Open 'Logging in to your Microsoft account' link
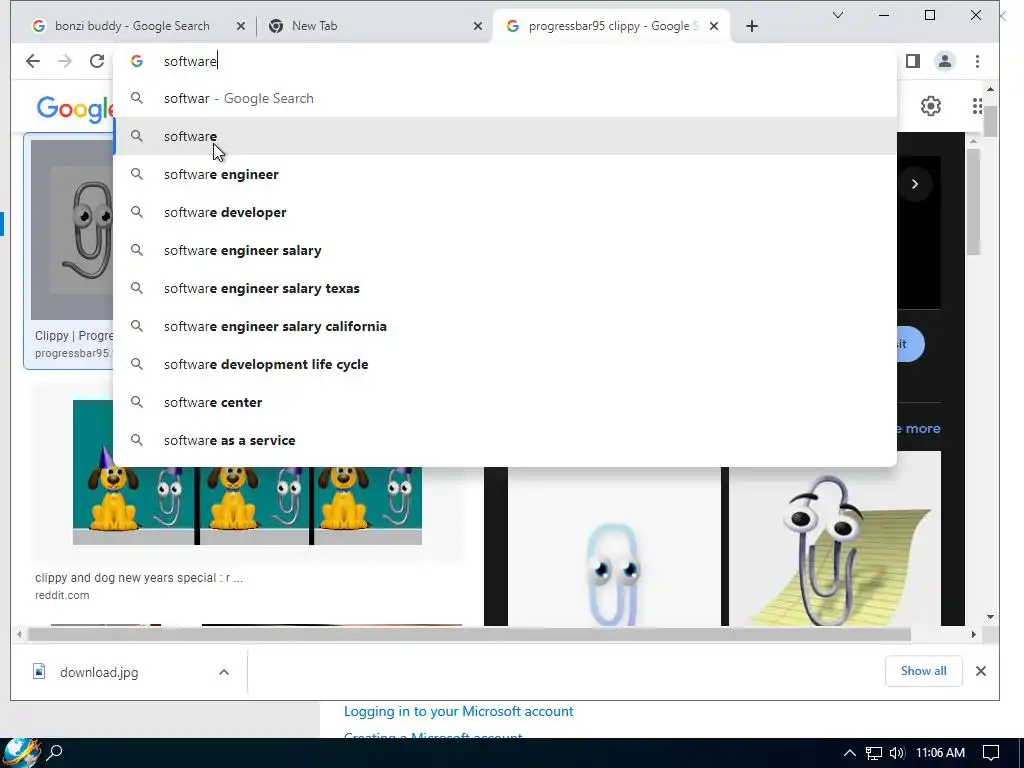This screenshot has width=1024, height=768. coord(458,711)
